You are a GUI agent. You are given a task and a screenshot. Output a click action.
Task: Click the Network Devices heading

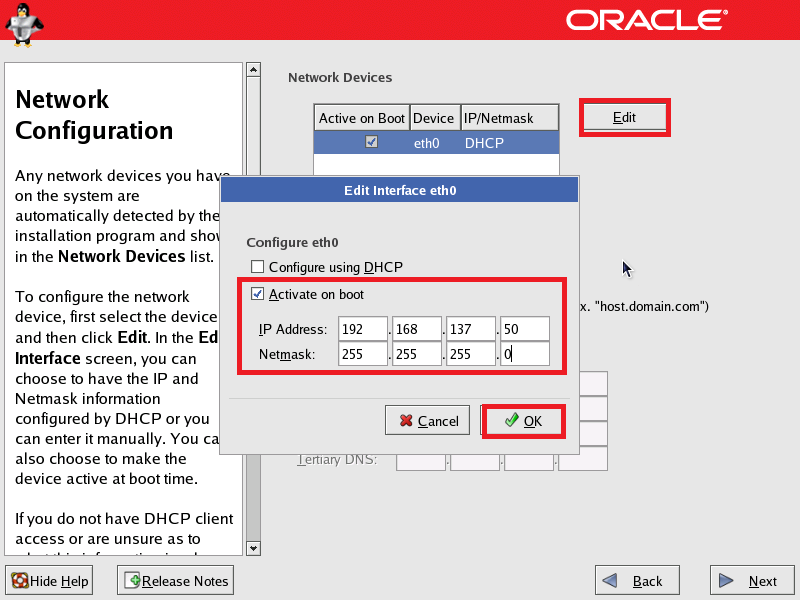pyautogui.click(x=340, y=78)
